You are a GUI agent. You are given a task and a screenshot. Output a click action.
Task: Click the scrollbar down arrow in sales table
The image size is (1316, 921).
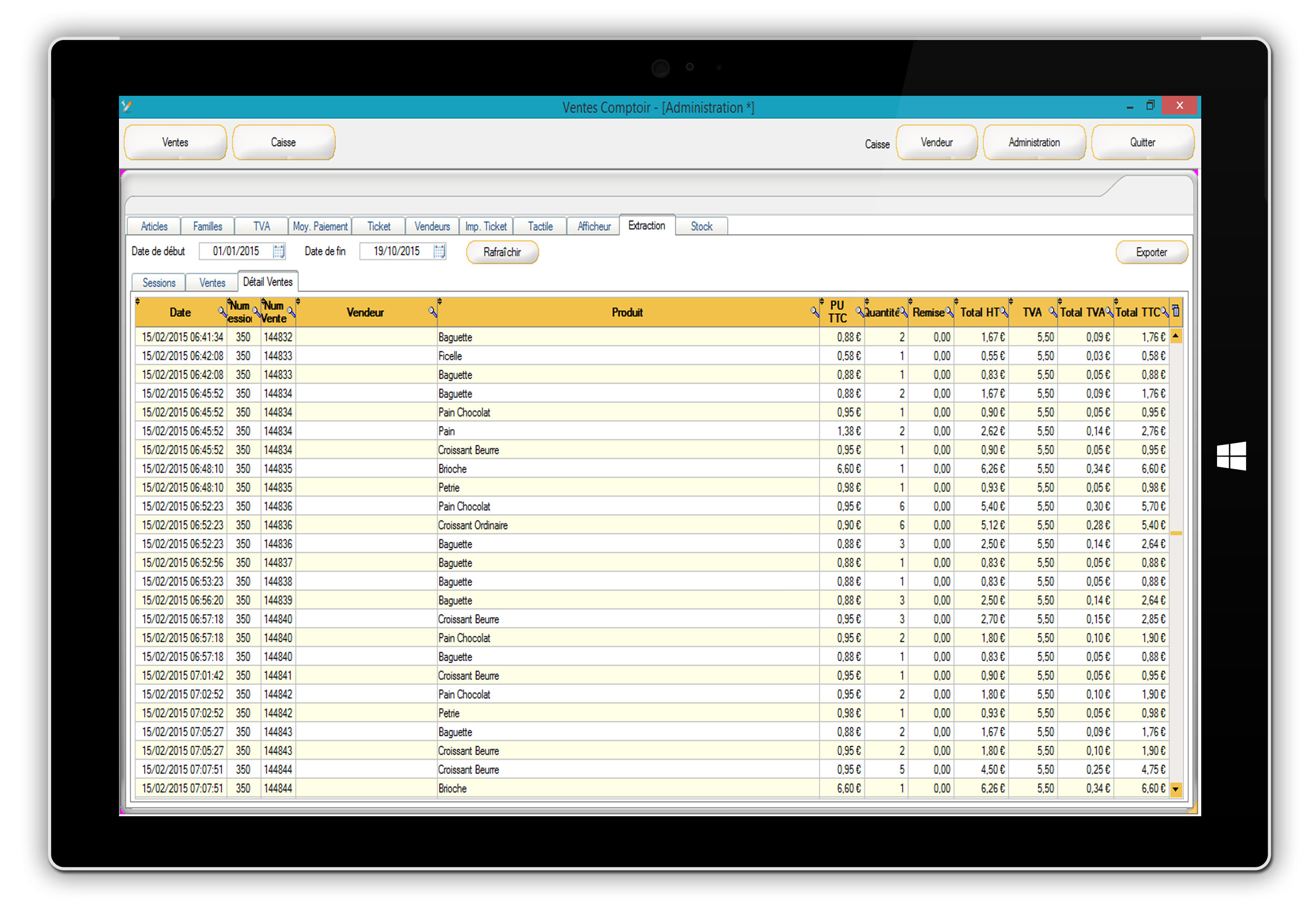point(1175,789)
